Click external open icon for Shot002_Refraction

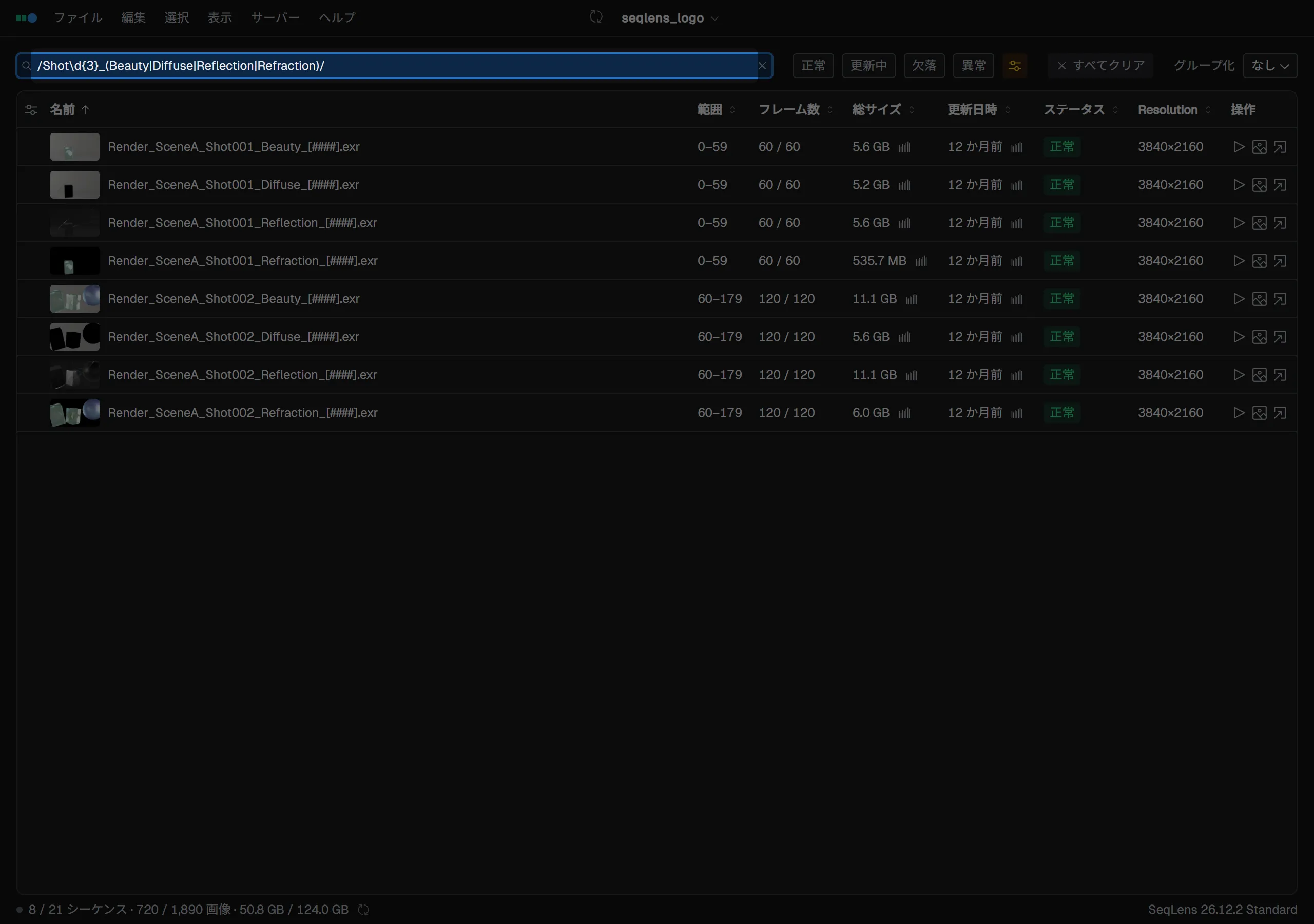point(1280,413)
